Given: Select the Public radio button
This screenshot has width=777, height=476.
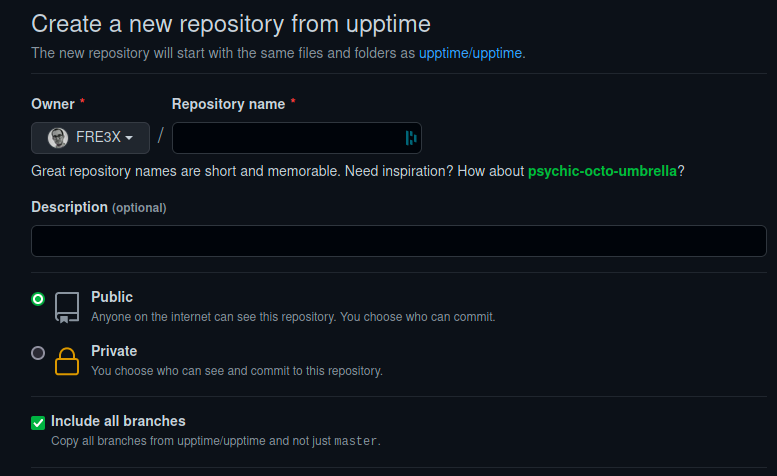Looking at the screenshot, I should click(x=38, y=298).
